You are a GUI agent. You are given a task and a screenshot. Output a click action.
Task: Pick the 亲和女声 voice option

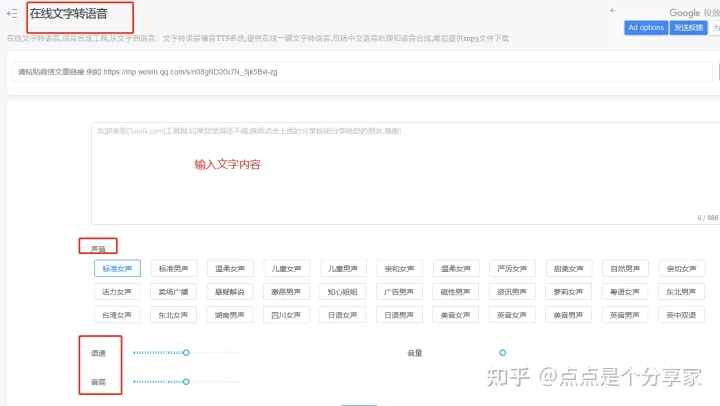tap(399, 269)
